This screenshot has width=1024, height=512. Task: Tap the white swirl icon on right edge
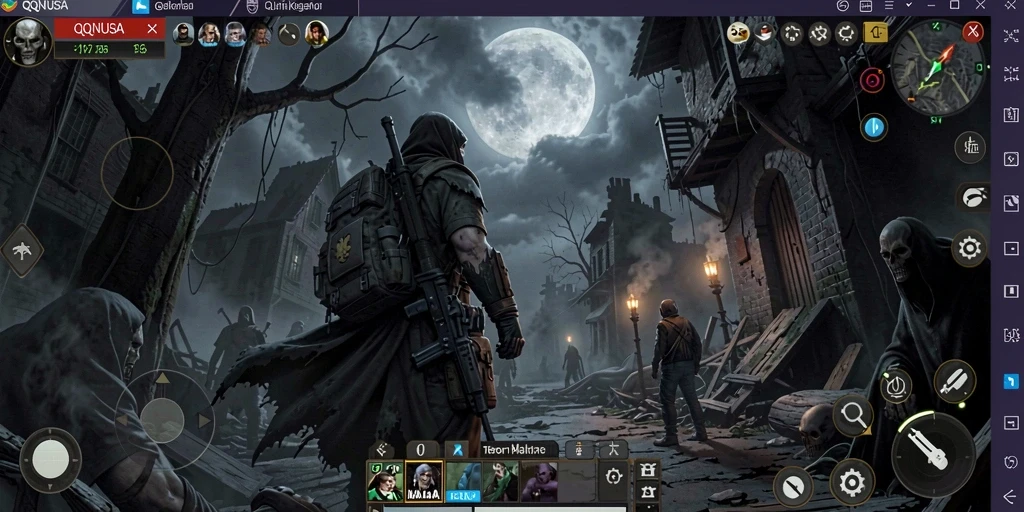[x=973, y=197]
